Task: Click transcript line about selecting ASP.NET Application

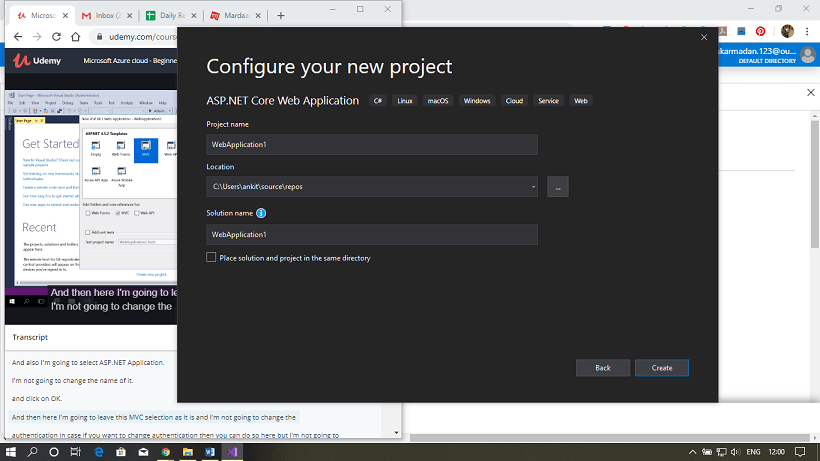Action: (88, 362)
